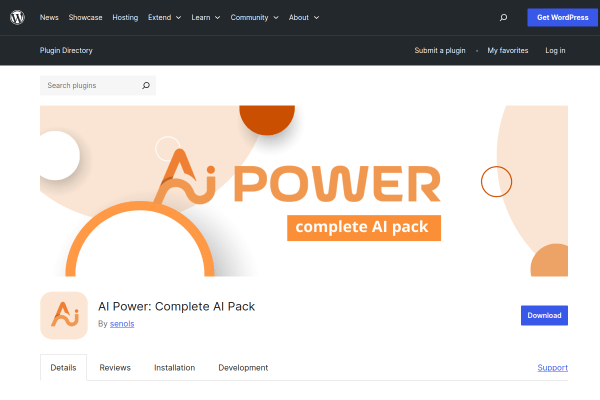Click the search plugins magnifier icon
Screen dimensions: 600x400
pos(146,85)
